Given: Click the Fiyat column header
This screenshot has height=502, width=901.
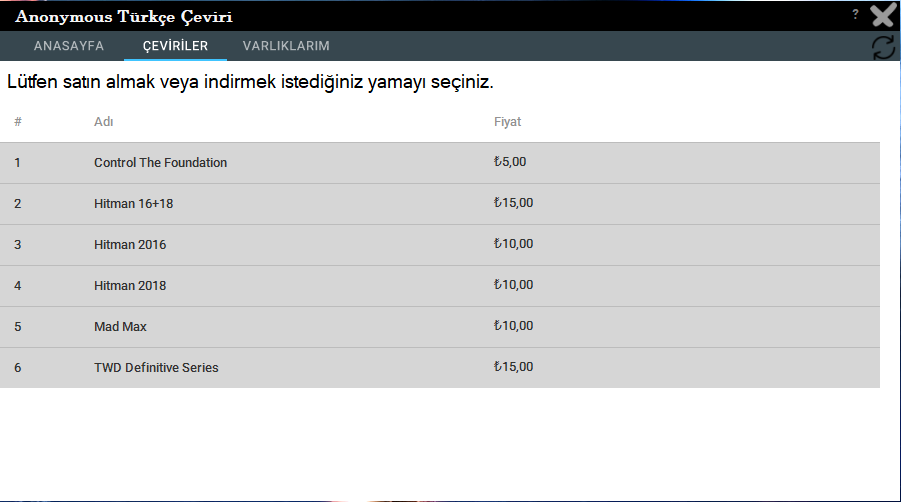Looking at the screenshot, I should pos(507,122).
